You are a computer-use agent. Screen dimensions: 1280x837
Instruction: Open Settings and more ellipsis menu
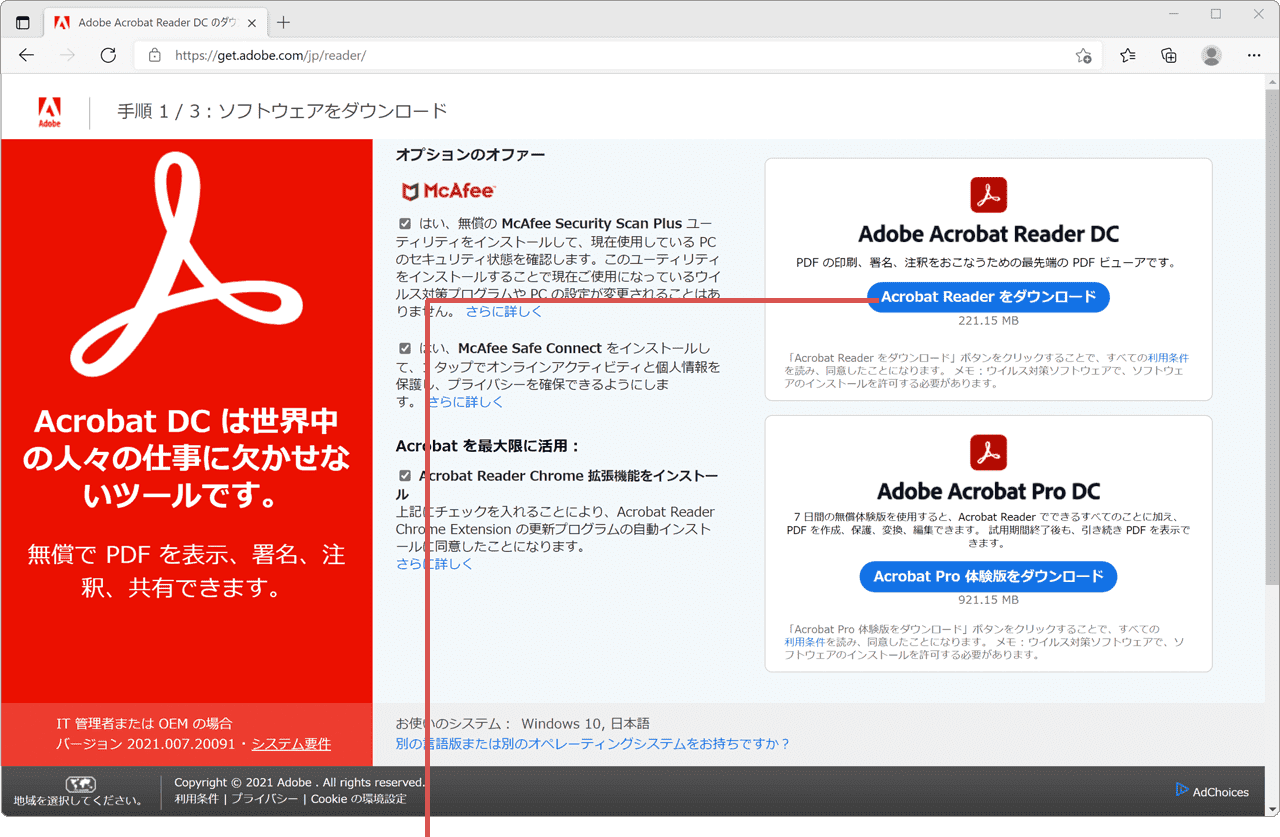1254,55
